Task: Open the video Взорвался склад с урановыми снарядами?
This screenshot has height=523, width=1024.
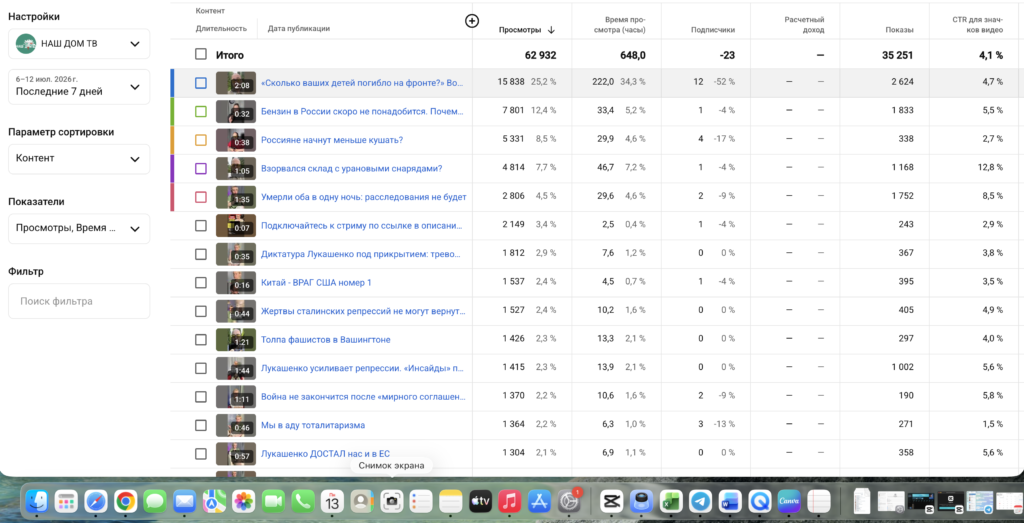Action: [351, 168]
